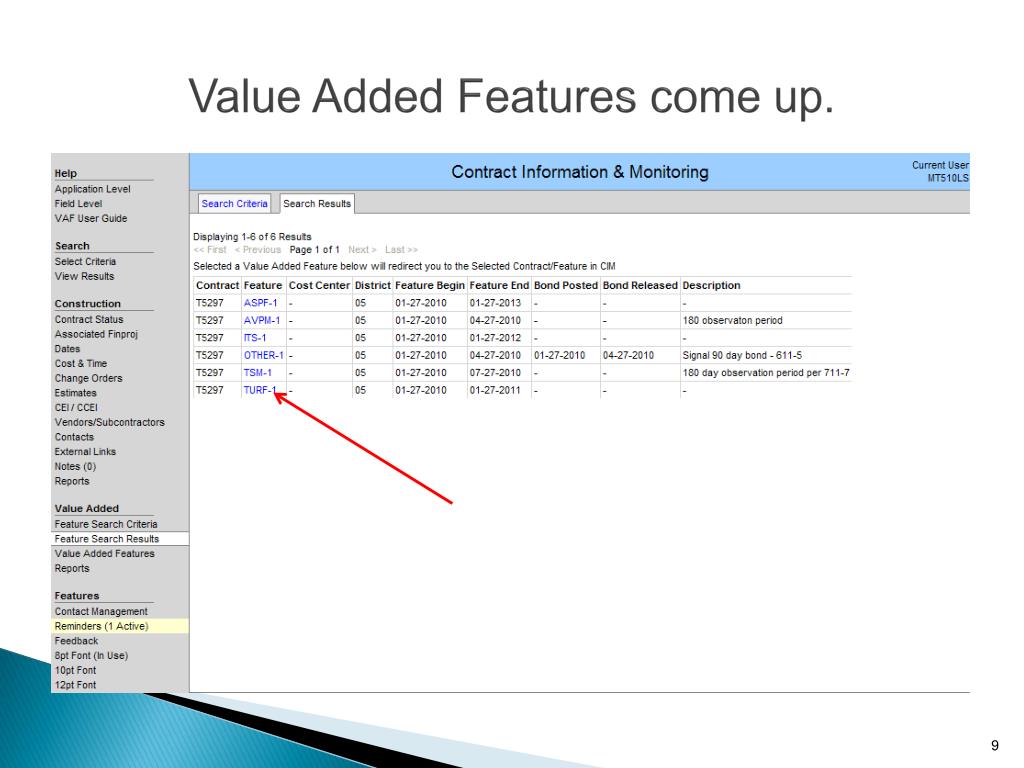1024x768 pixels.
Task: Click the << First pagination link
Action: (210, 250)
